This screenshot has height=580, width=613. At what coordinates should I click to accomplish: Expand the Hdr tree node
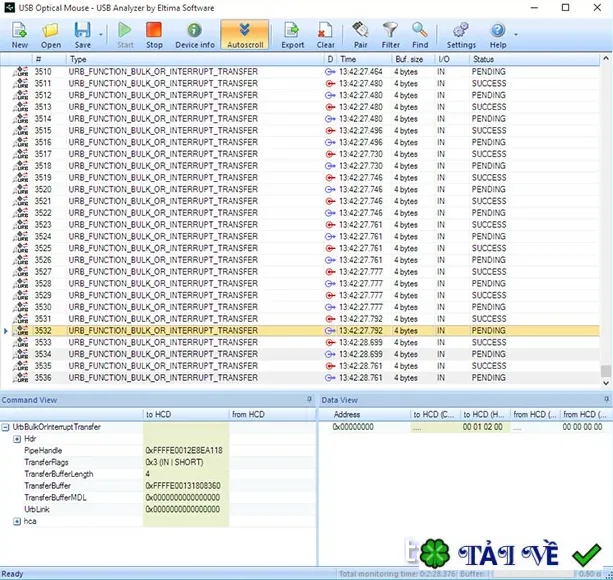(x=17, y=439)
